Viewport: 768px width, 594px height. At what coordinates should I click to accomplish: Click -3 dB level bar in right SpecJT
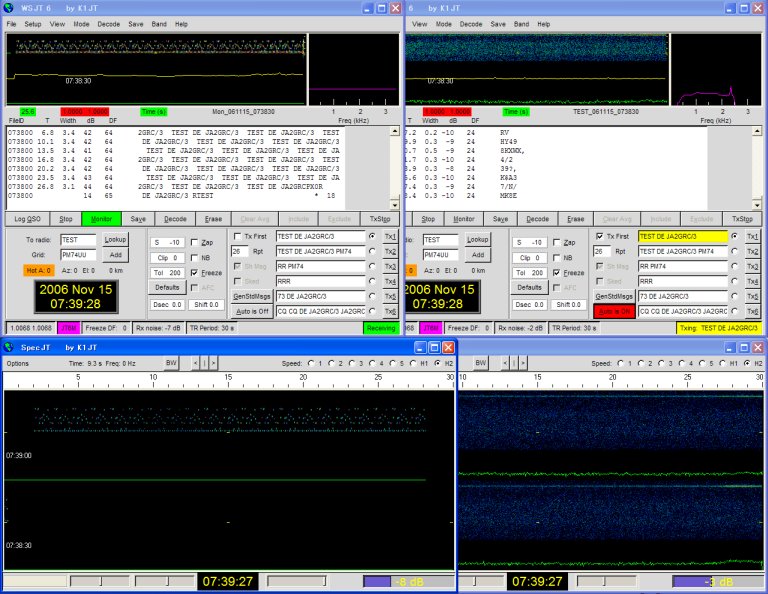pos(718,582)
